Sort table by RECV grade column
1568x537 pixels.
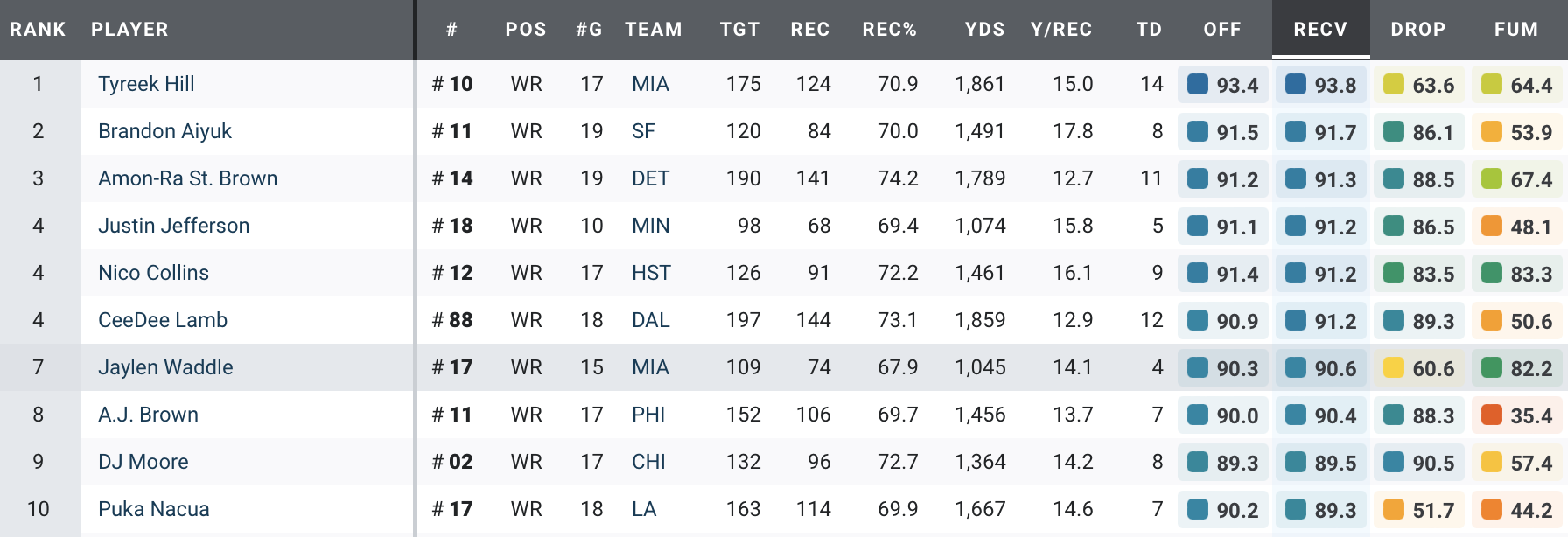(x=1319, y=30)
